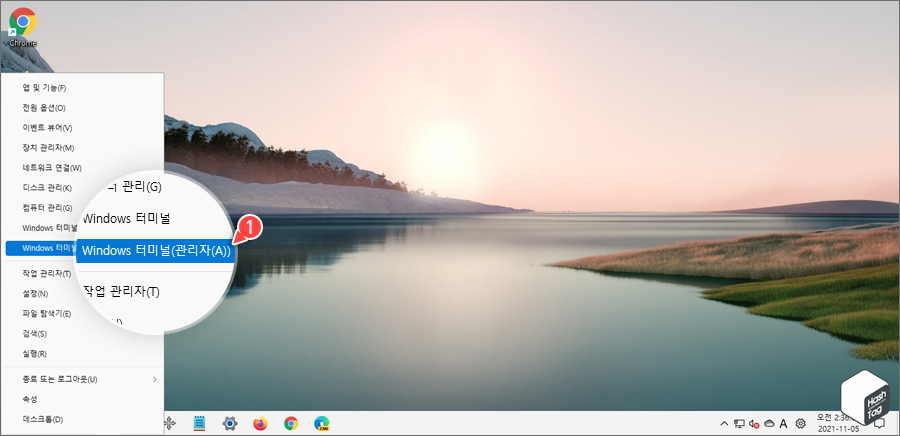Open Firefox from the taskbar
The width and height of the screenshot is (900, 436).
pos(261,423)
